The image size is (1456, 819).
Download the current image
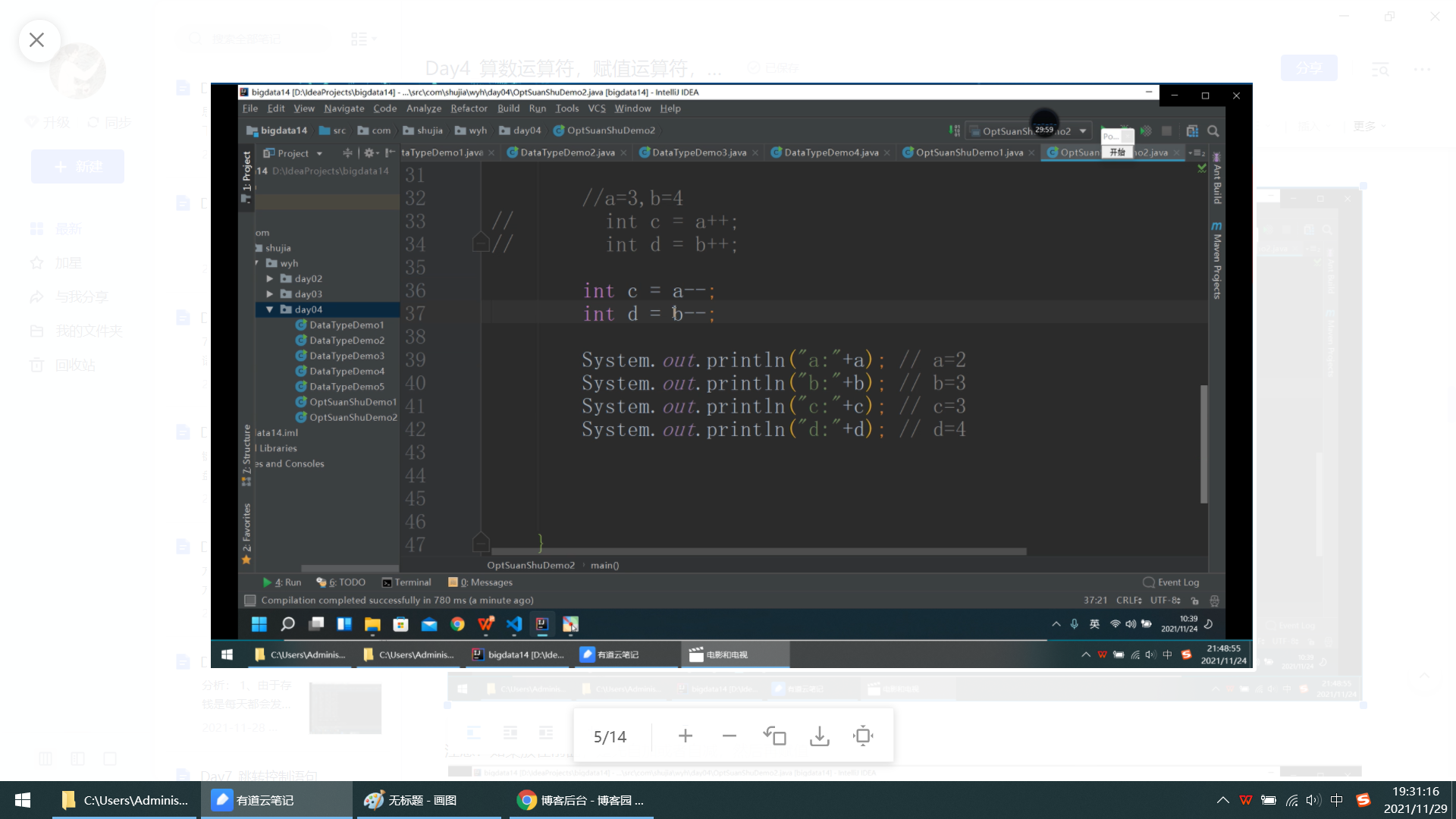click(819, 736)
